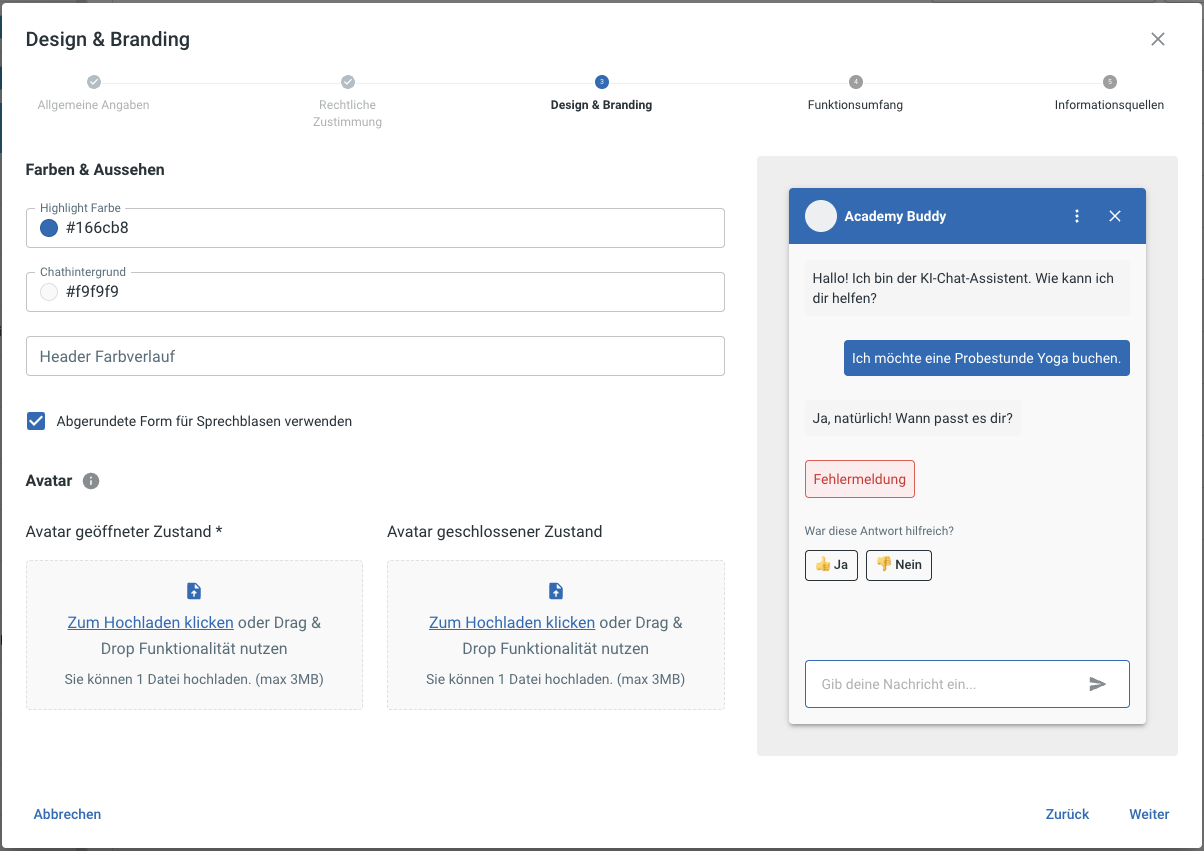This screenshot has width=1204, height=851.
Task: Jump to Funktionsumfang step
Action: pyautogui.click(x=856, y=105)
